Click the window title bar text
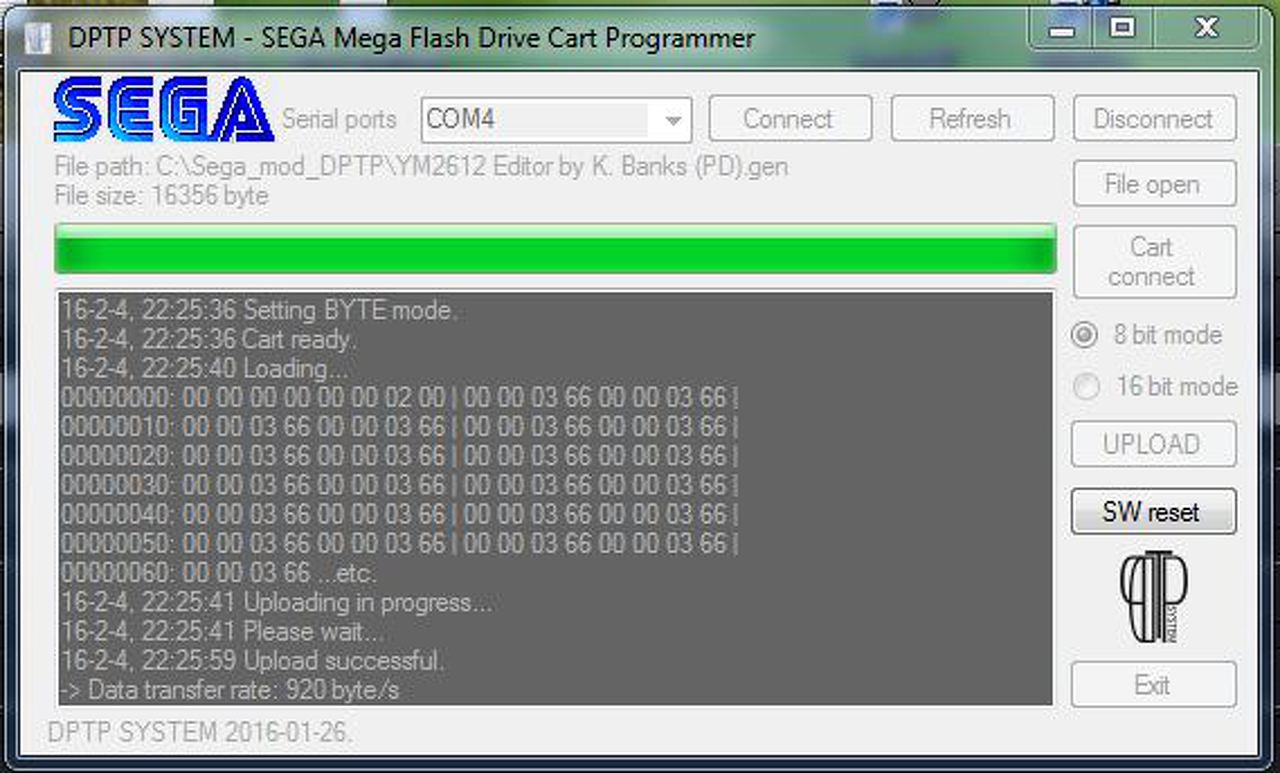The image size is (1280, 773). [x=411, y=39]
